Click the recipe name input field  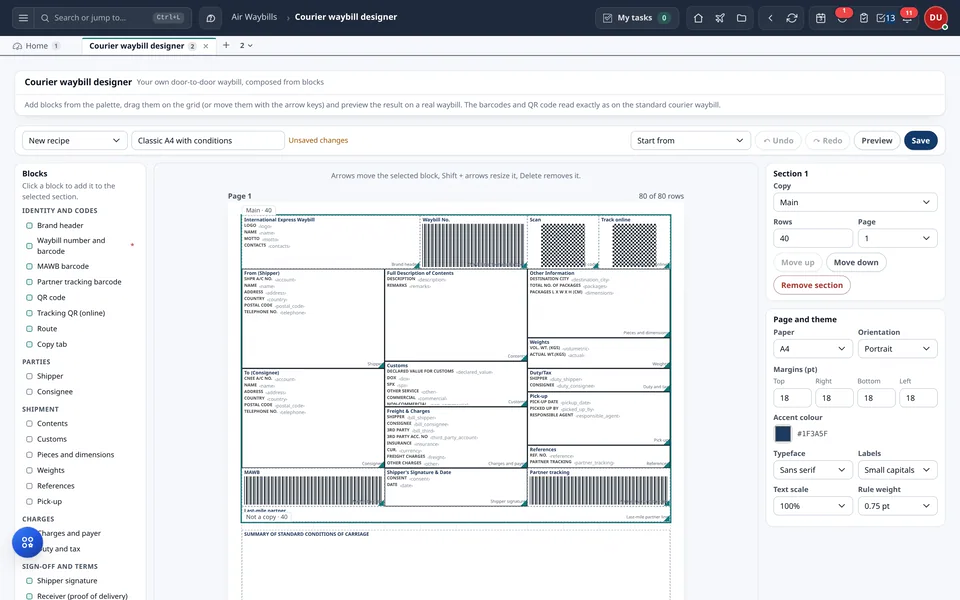coord(208,140)
